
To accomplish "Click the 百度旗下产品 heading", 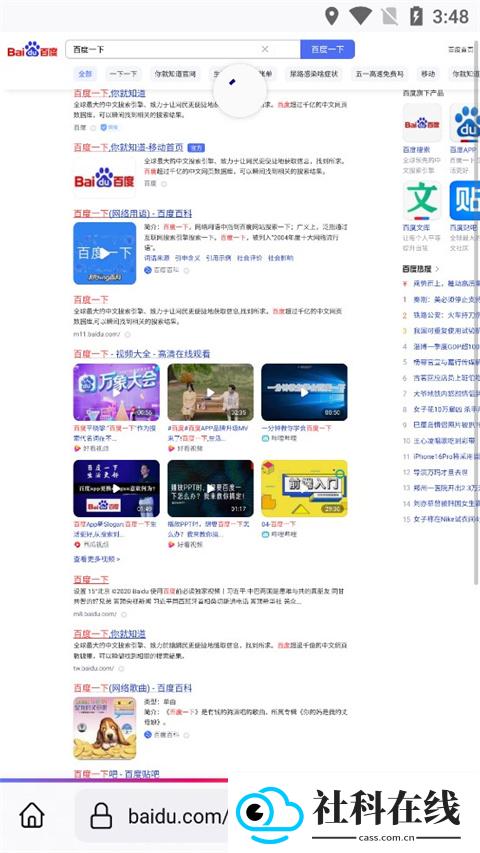I will coord(423,93).
